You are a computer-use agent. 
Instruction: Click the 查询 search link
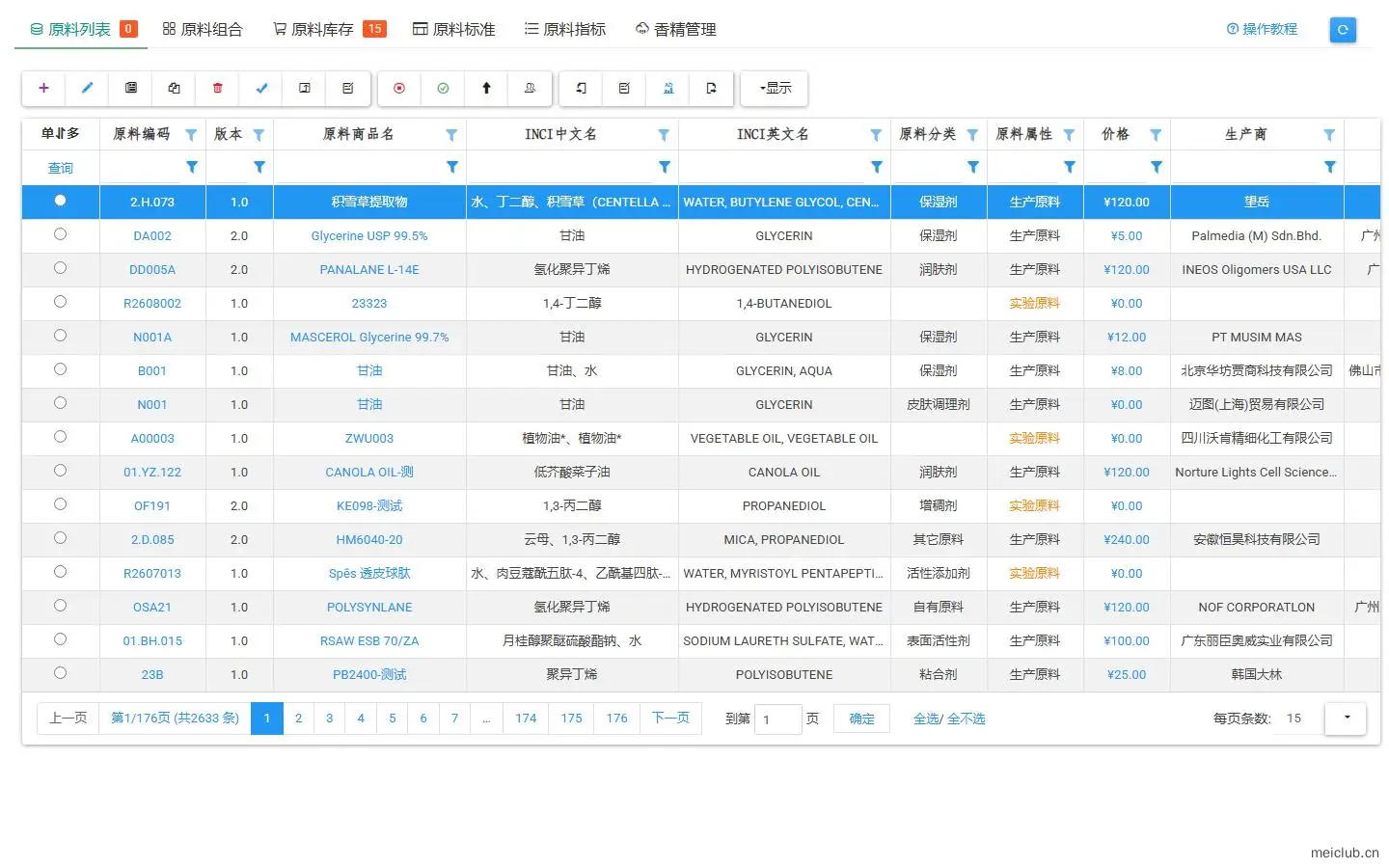(x=61, y=168)
